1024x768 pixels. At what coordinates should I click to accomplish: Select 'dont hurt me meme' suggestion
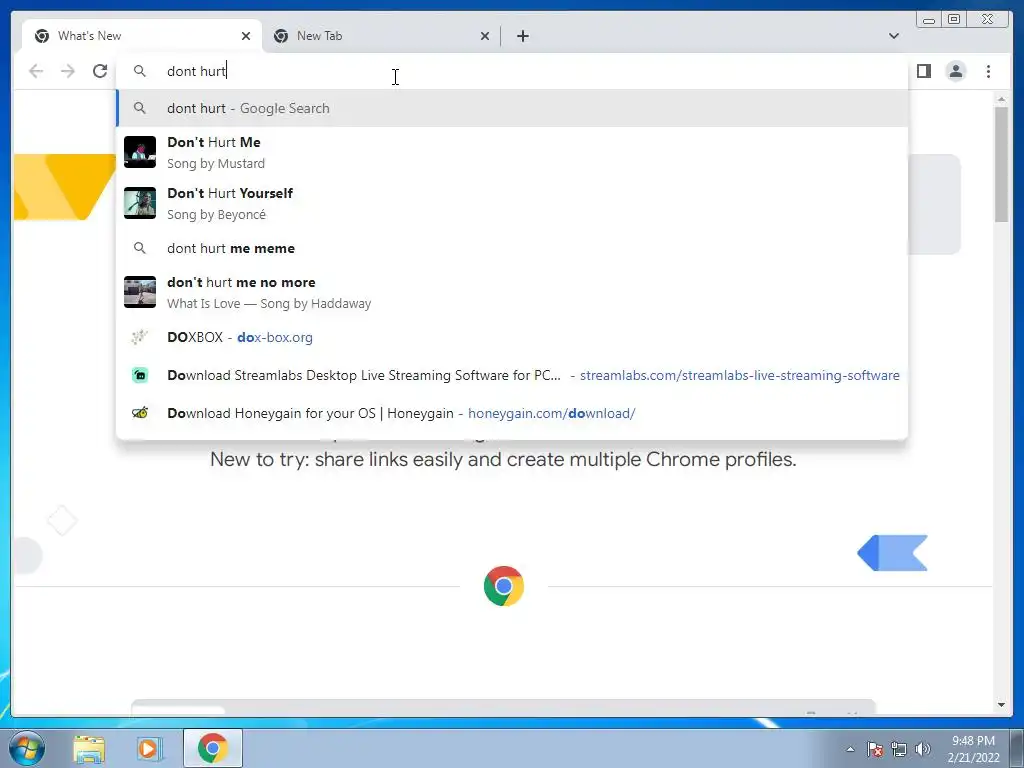click(512, 248)
